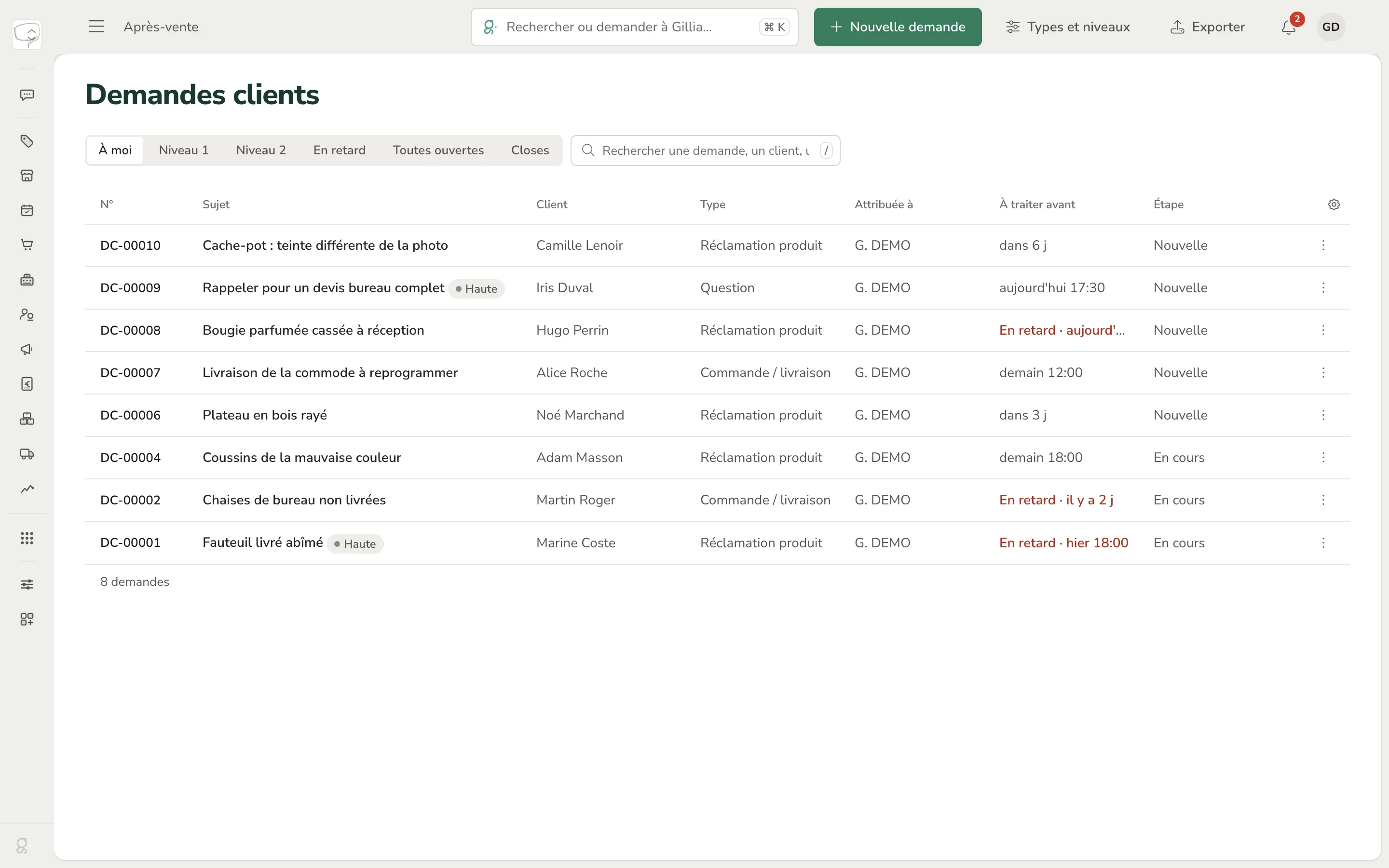The width and height of the screenshot is (1389, 868).
Task: Sort by the À traiter avant column header
Action: pos(1036,204)
